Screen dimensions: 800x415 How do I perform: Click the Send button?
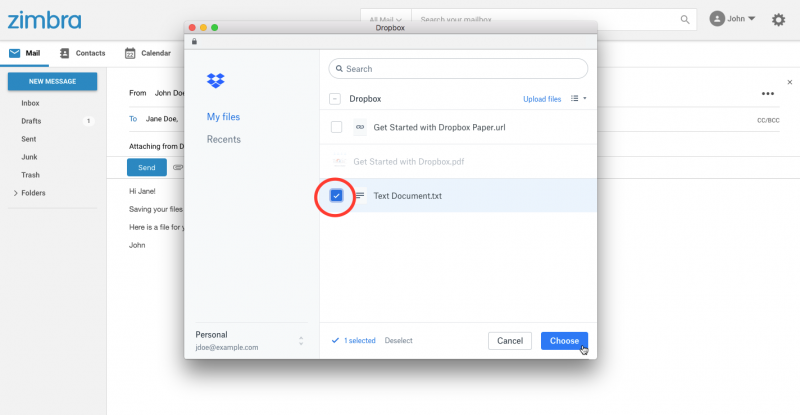point(146,167)
